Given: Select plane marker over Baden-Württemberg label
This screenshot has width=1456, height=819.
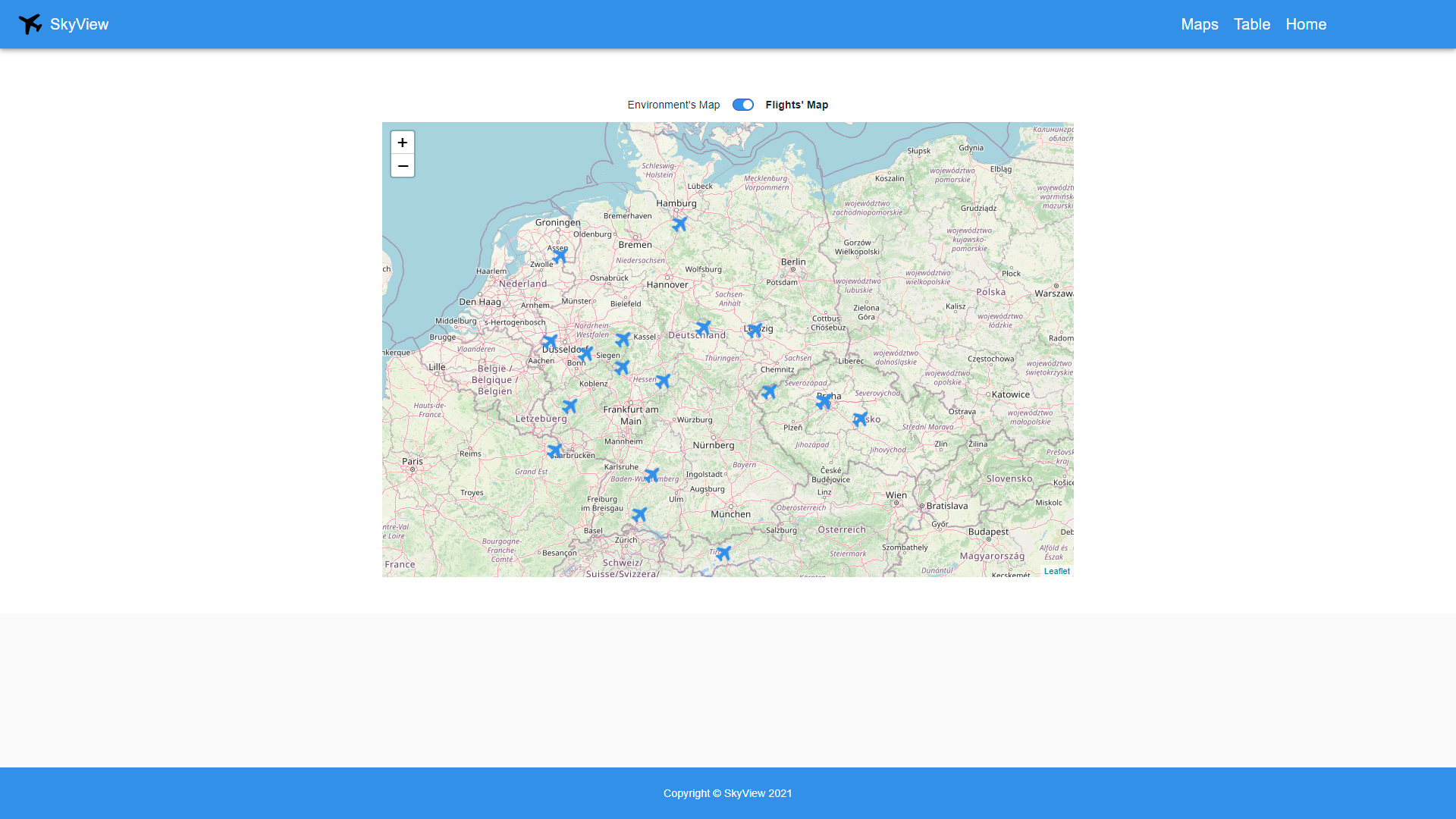Looking at the screenshot, I should 651,475.
